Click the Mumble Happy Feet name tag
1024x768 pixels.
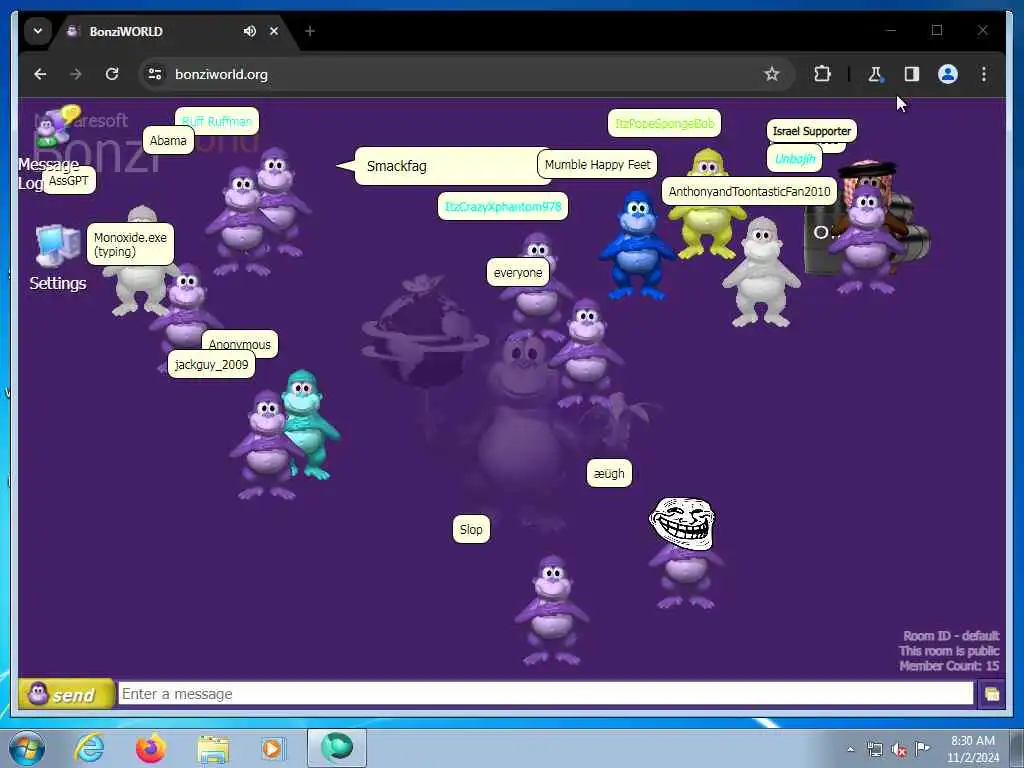click(597, 165)
